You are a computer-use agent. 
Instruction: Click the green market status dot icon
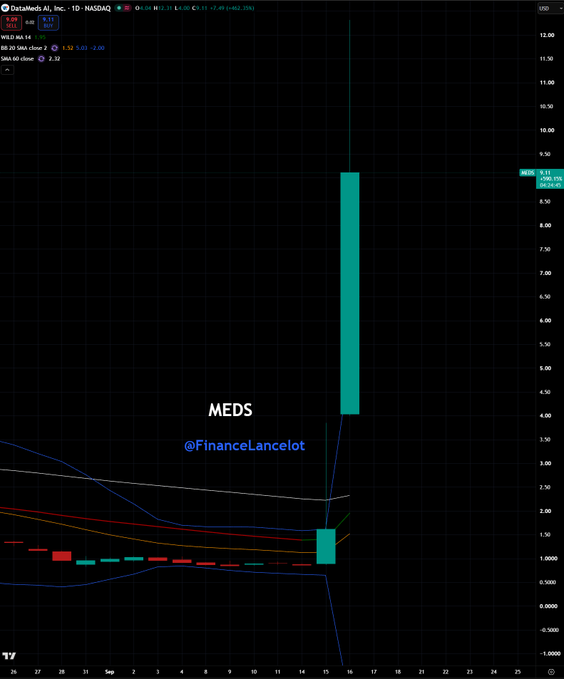[119, 8]
